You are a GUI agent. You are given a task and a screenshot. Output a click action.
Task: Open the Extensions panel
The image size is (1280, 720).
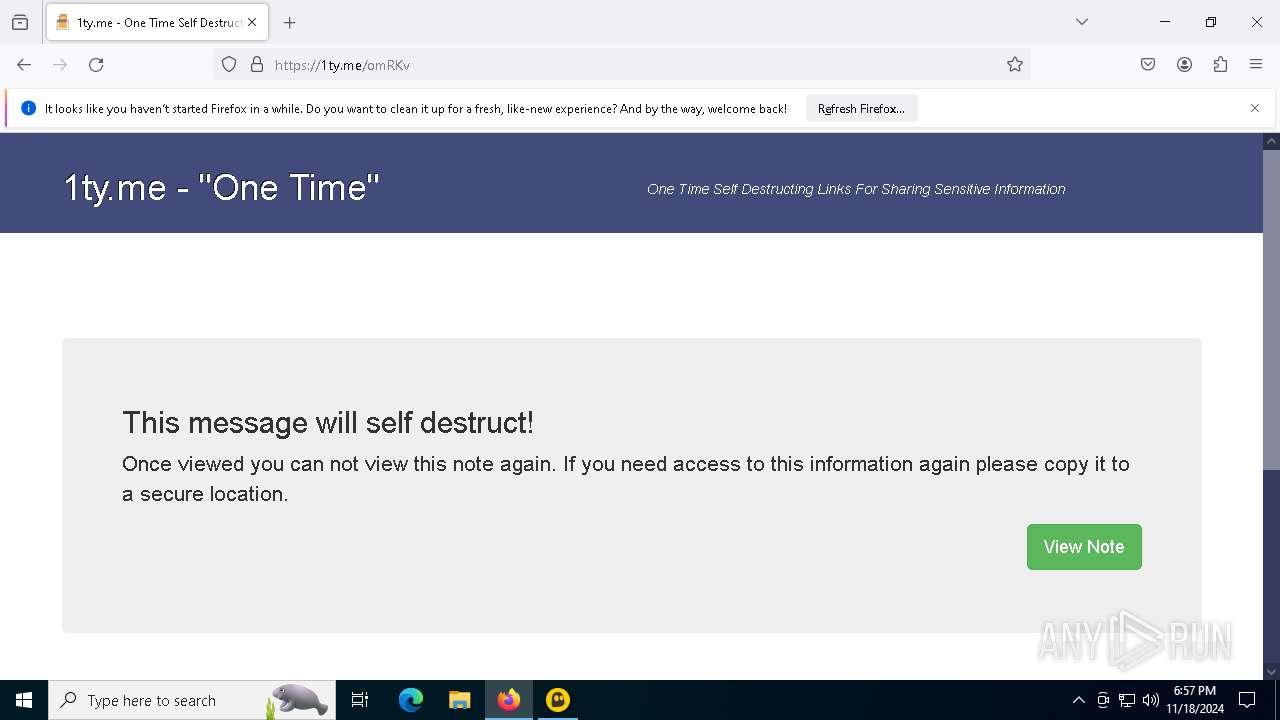coord(1220,65)
